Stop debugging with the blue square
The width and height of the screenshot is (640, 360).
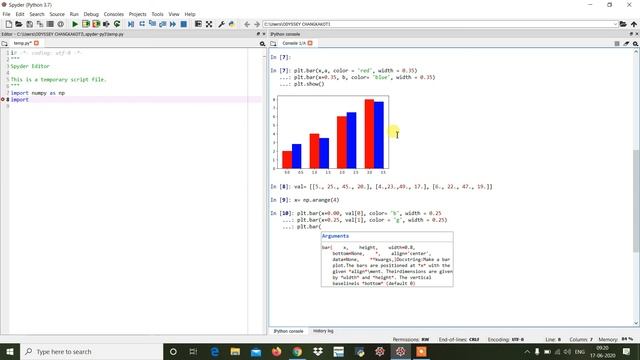(184, 24)
